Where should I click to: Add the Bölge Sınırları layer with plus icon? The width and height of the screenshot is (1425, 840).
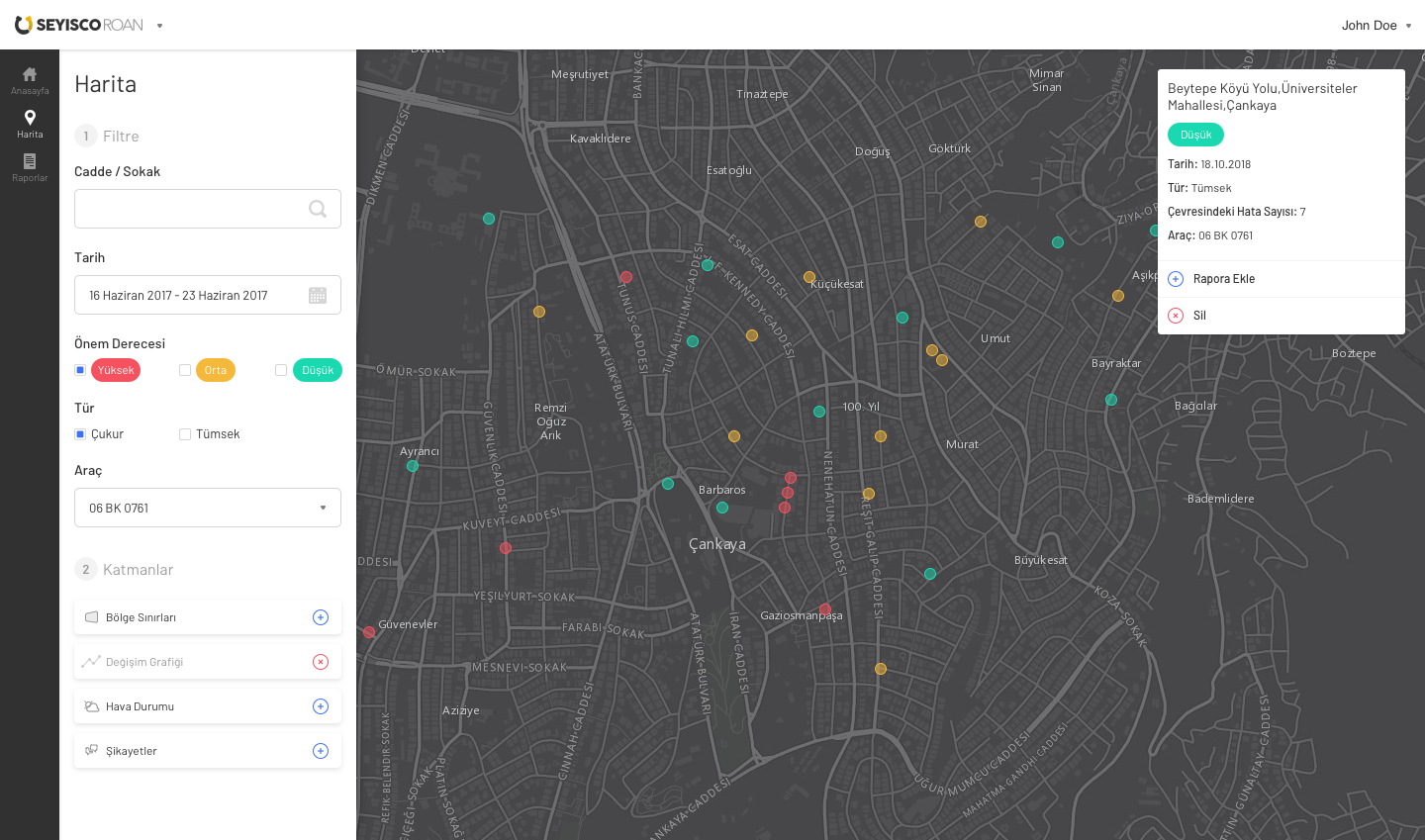(321, 617)
